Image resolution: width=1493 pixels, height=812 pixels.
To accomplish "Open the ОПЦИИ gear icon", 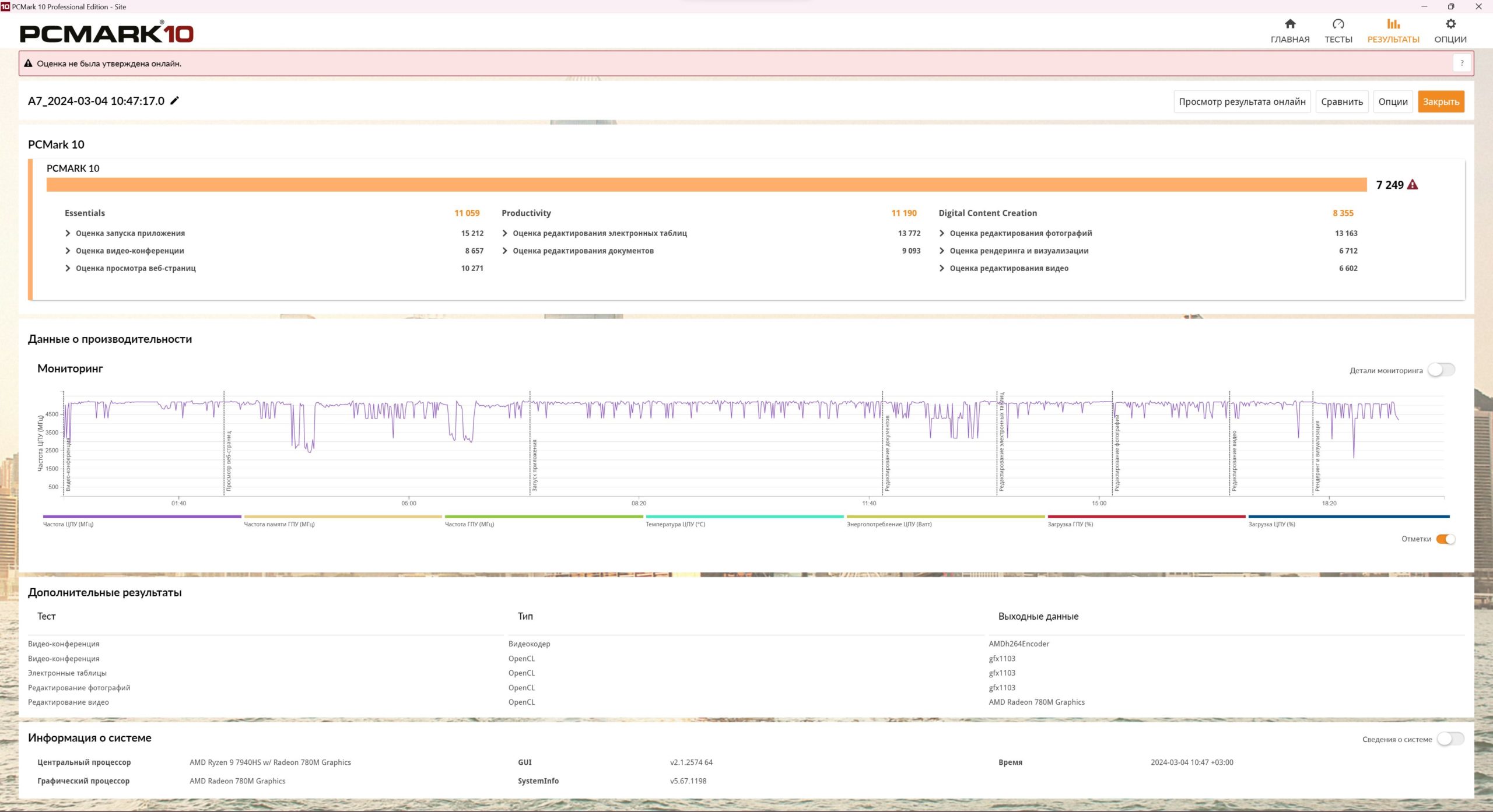I will 1450,24.
